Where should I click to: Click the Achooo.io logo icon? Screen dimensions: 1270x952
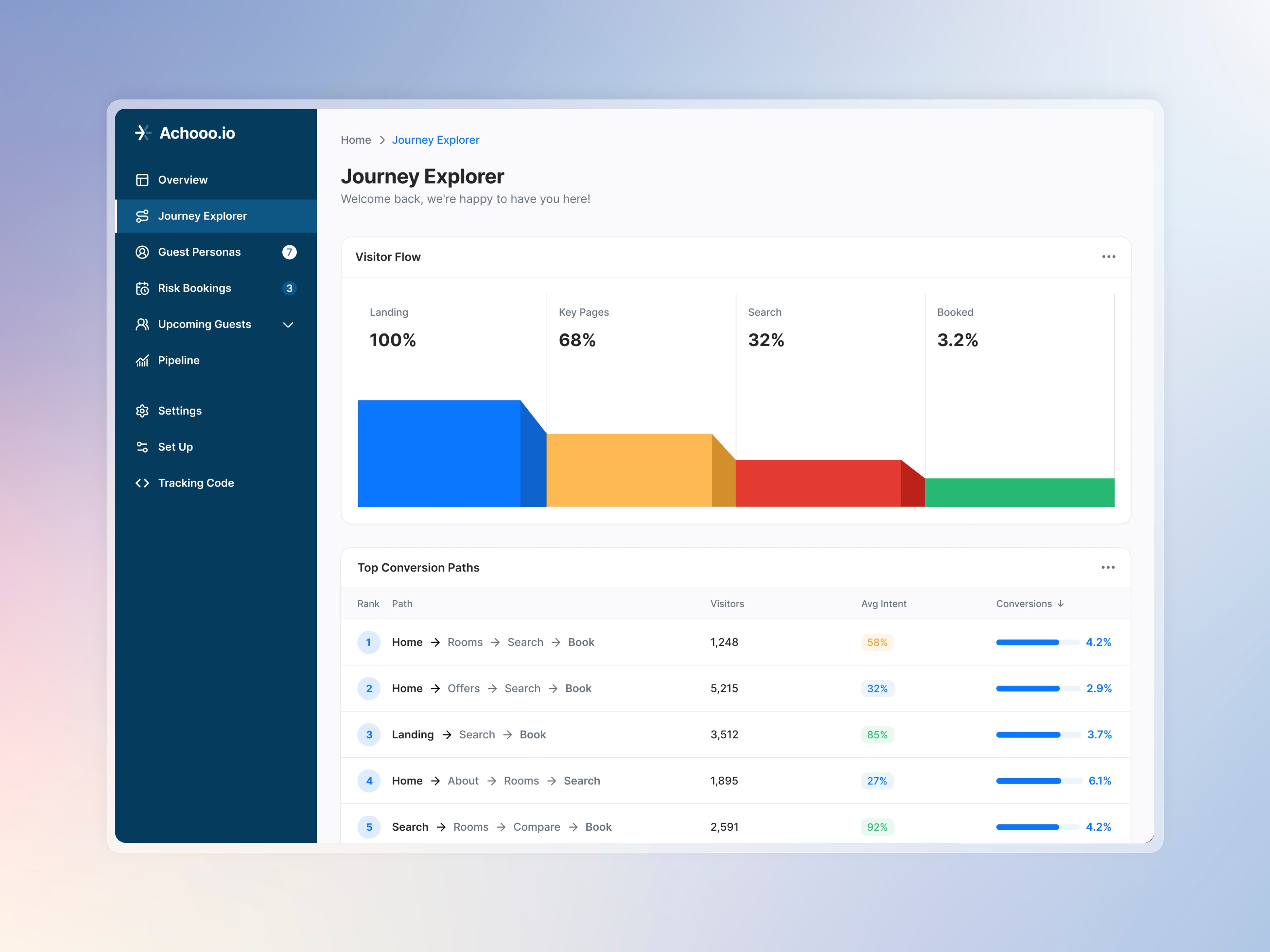[142, 133]
